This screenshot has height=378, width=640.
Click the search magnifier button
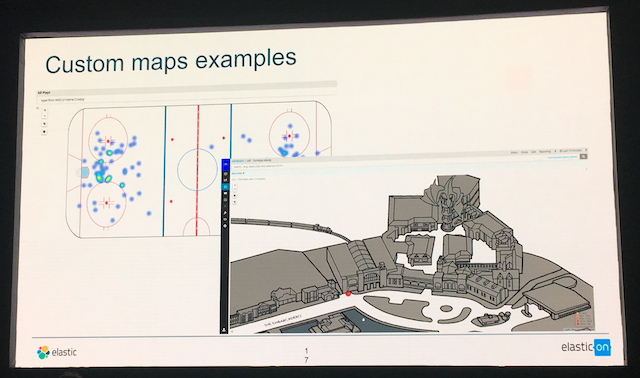point(584,156)
